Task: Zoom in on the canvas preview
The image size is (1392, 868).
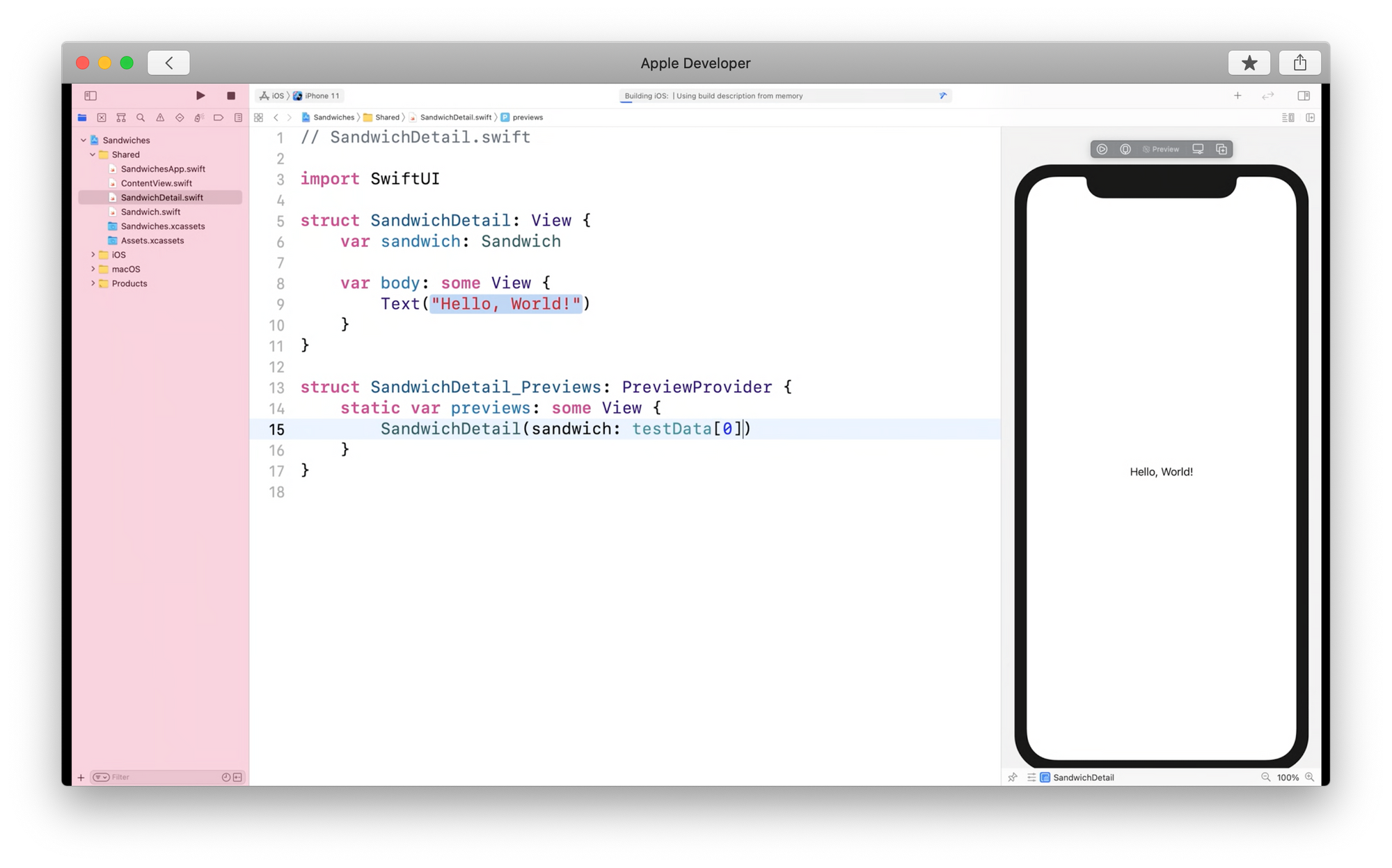Action: click(x=1309, y=778)
